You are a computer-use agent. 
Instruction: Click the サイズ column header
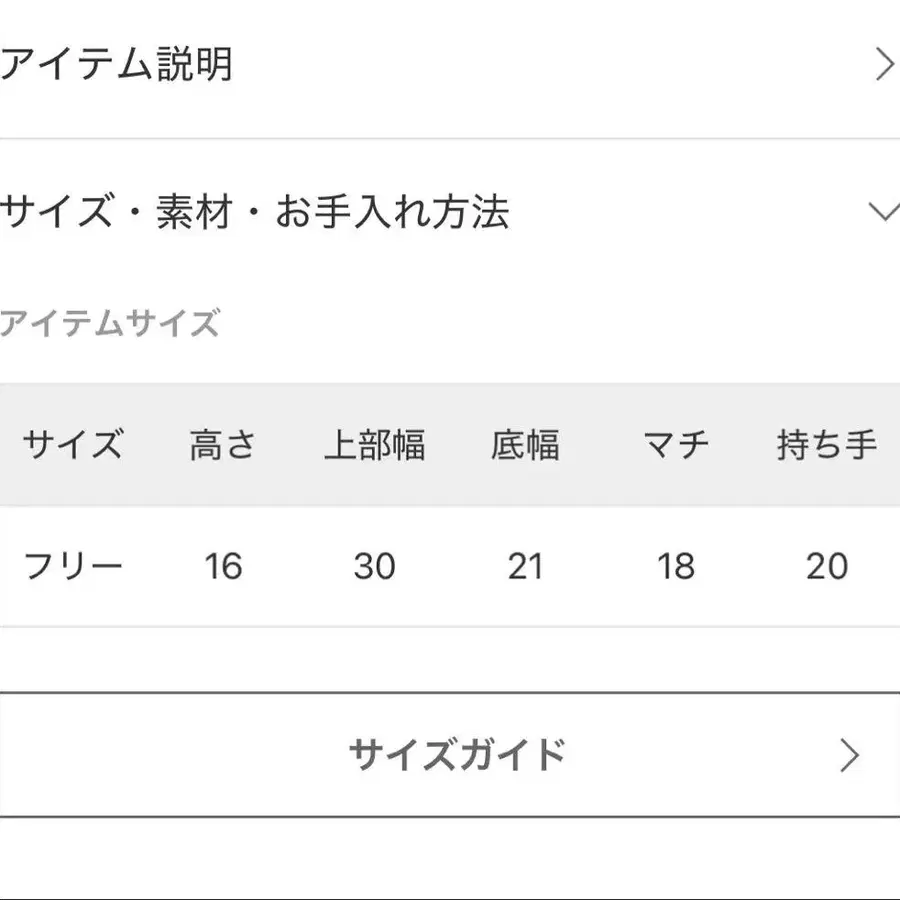coord(73,444)
